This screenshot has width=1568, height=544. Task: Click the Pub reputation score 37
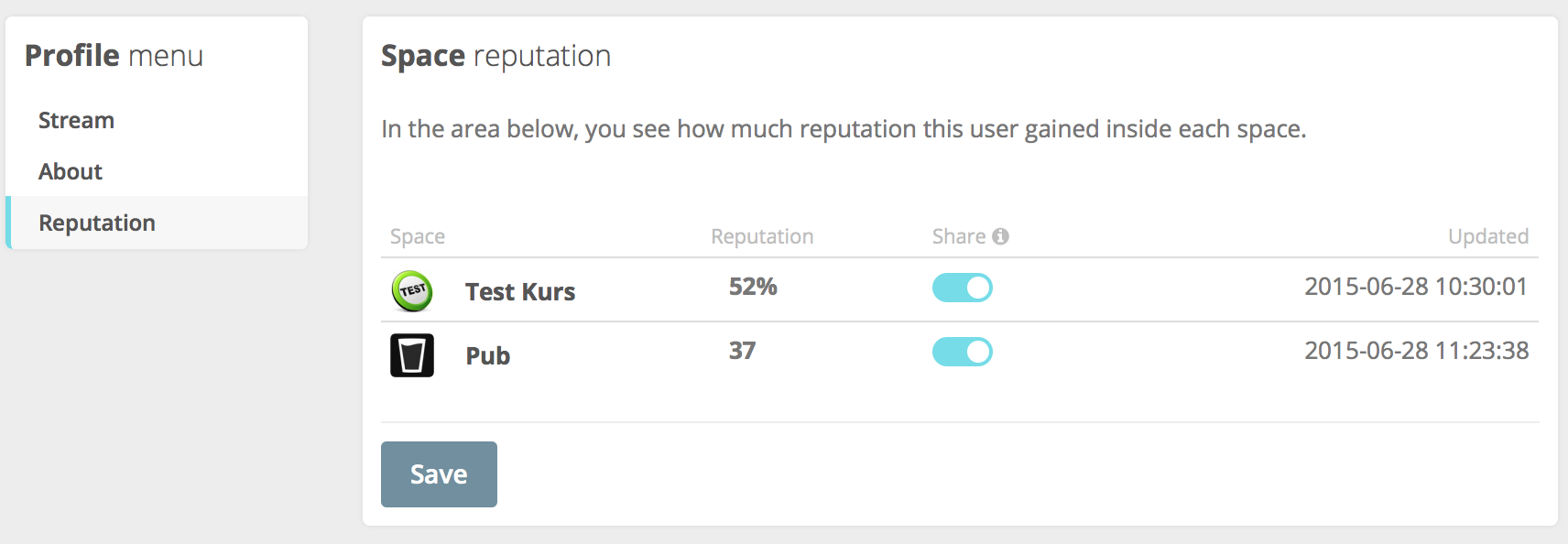point(742,351)
